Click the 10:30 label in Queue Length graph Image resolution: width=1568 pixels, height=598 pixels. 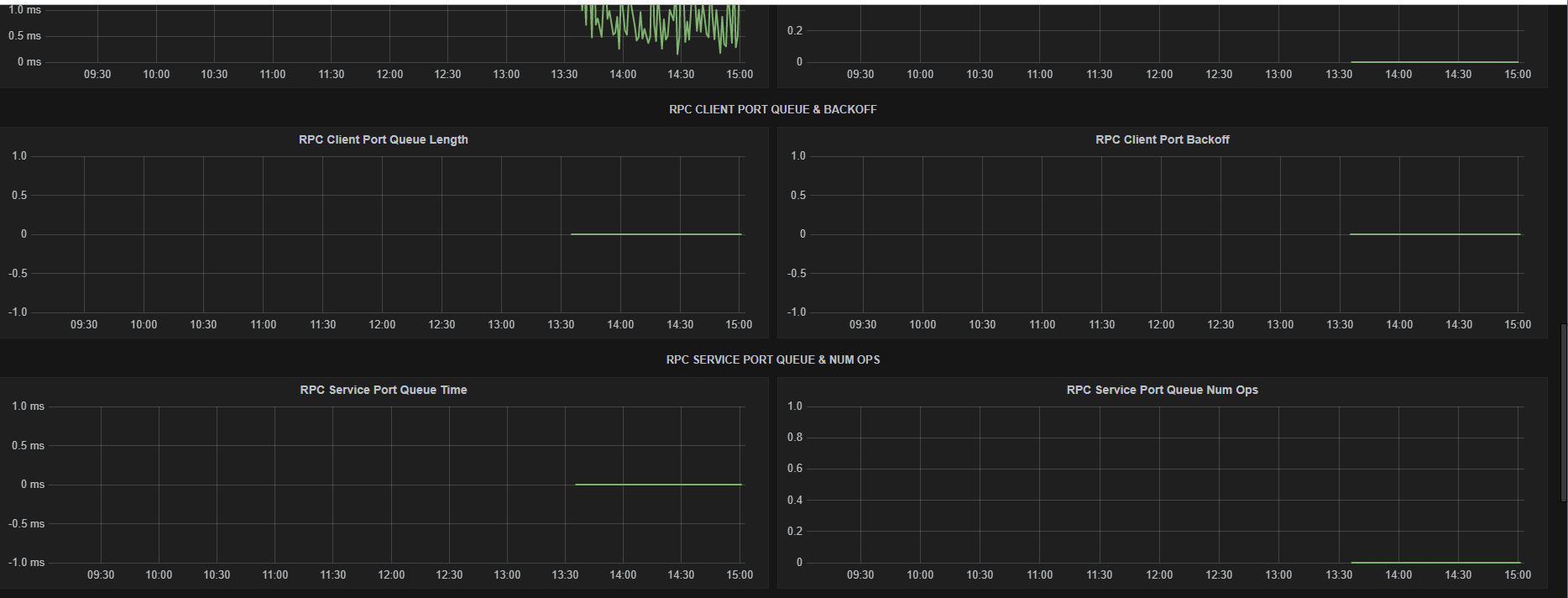tap(203, 324)
